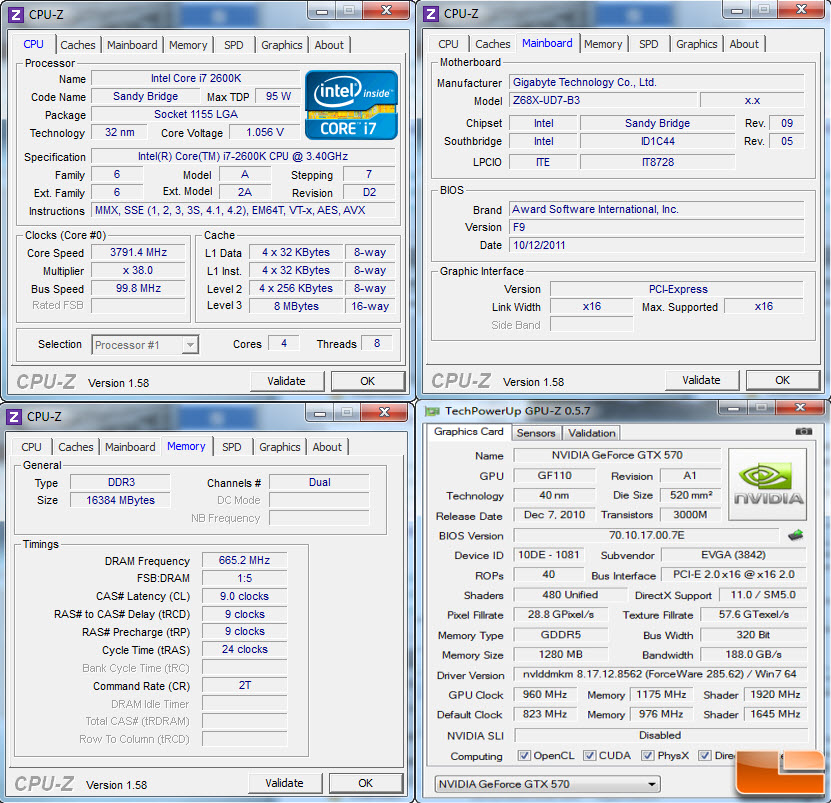Switch to the SPD tab in the CPU-Z motherboard window
Image resolution: width=831 pixels, height=803 pixels.
pos(649,44)
